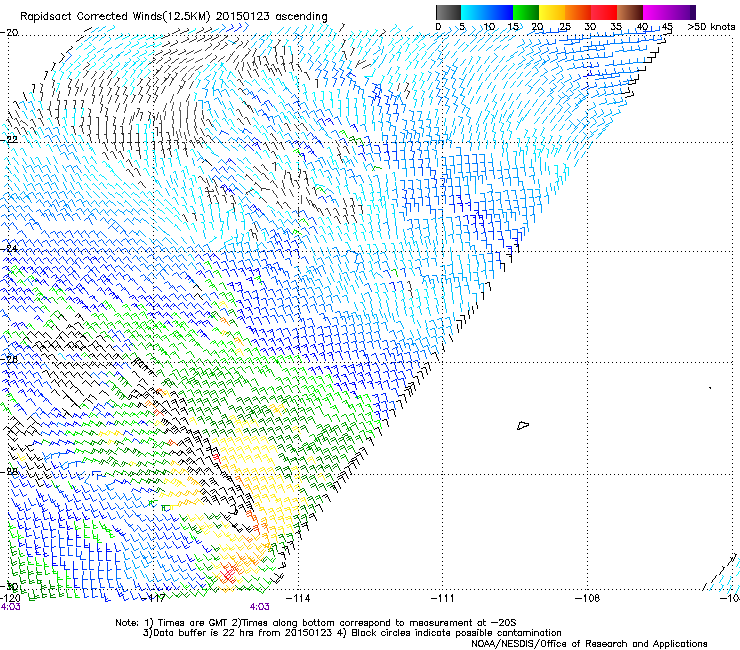Click the cyan 5-10 knots legend color
The width and height of the screenshot is (740, 650).
pyautogui.click(x=474, y=12)
